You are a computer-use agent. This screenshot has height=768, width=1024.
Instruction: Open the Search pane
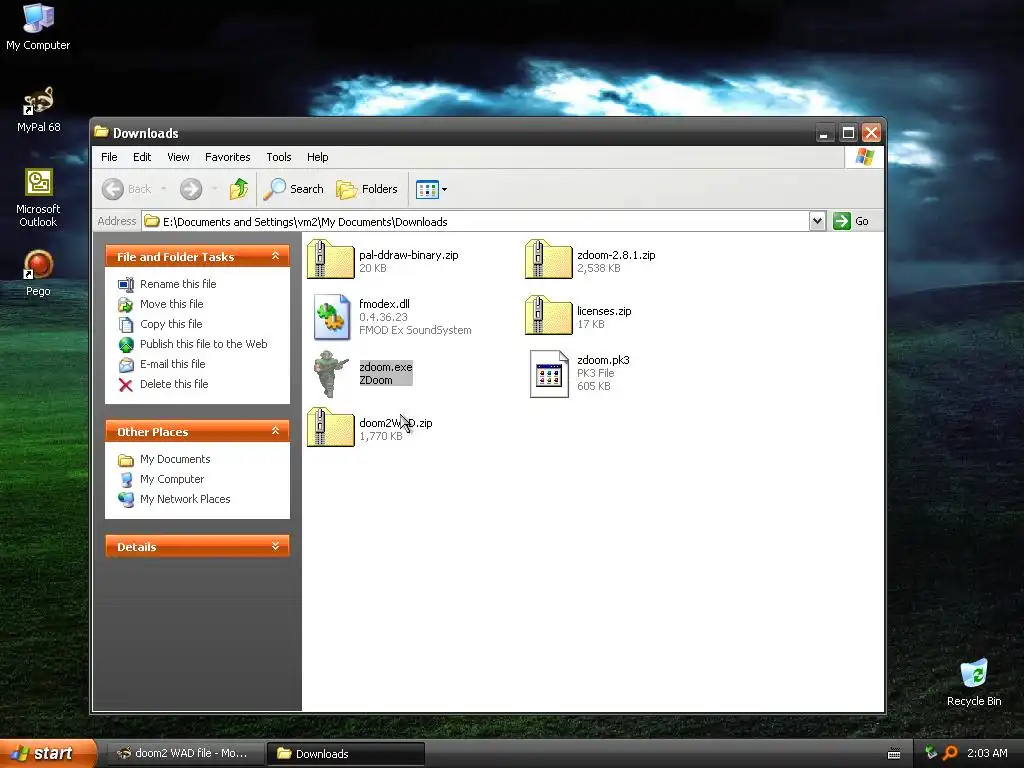click(x=293, y=189)
